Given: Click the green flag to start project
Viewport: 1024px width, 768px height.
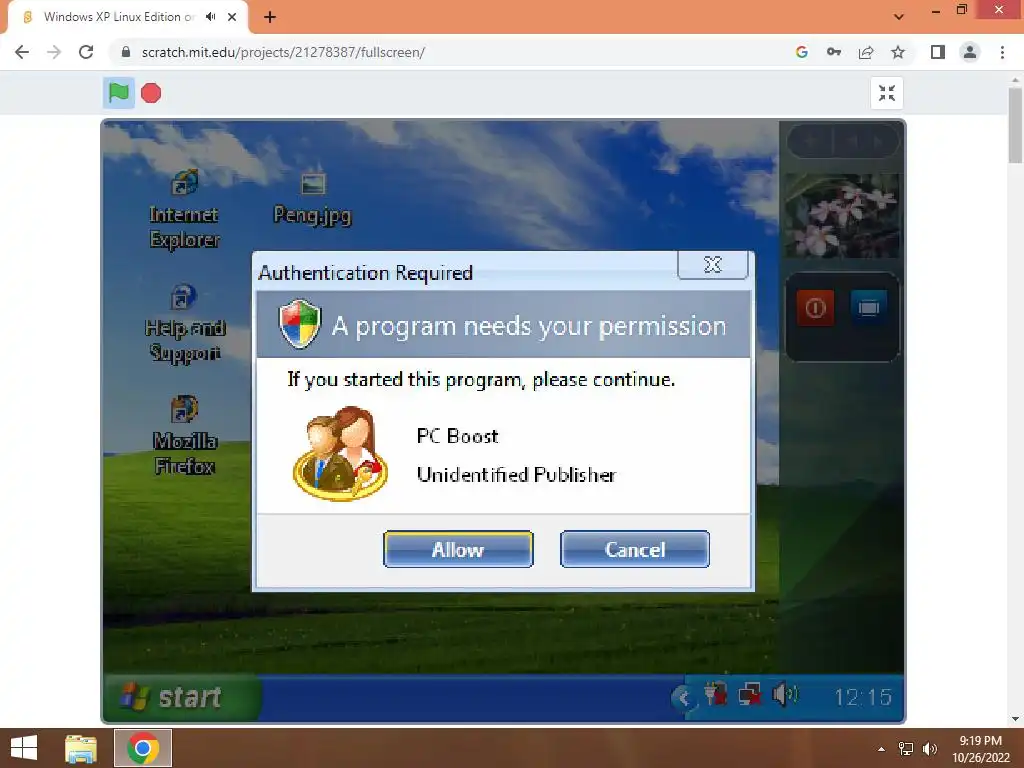Looking at the screenshot, I should 118,93.
